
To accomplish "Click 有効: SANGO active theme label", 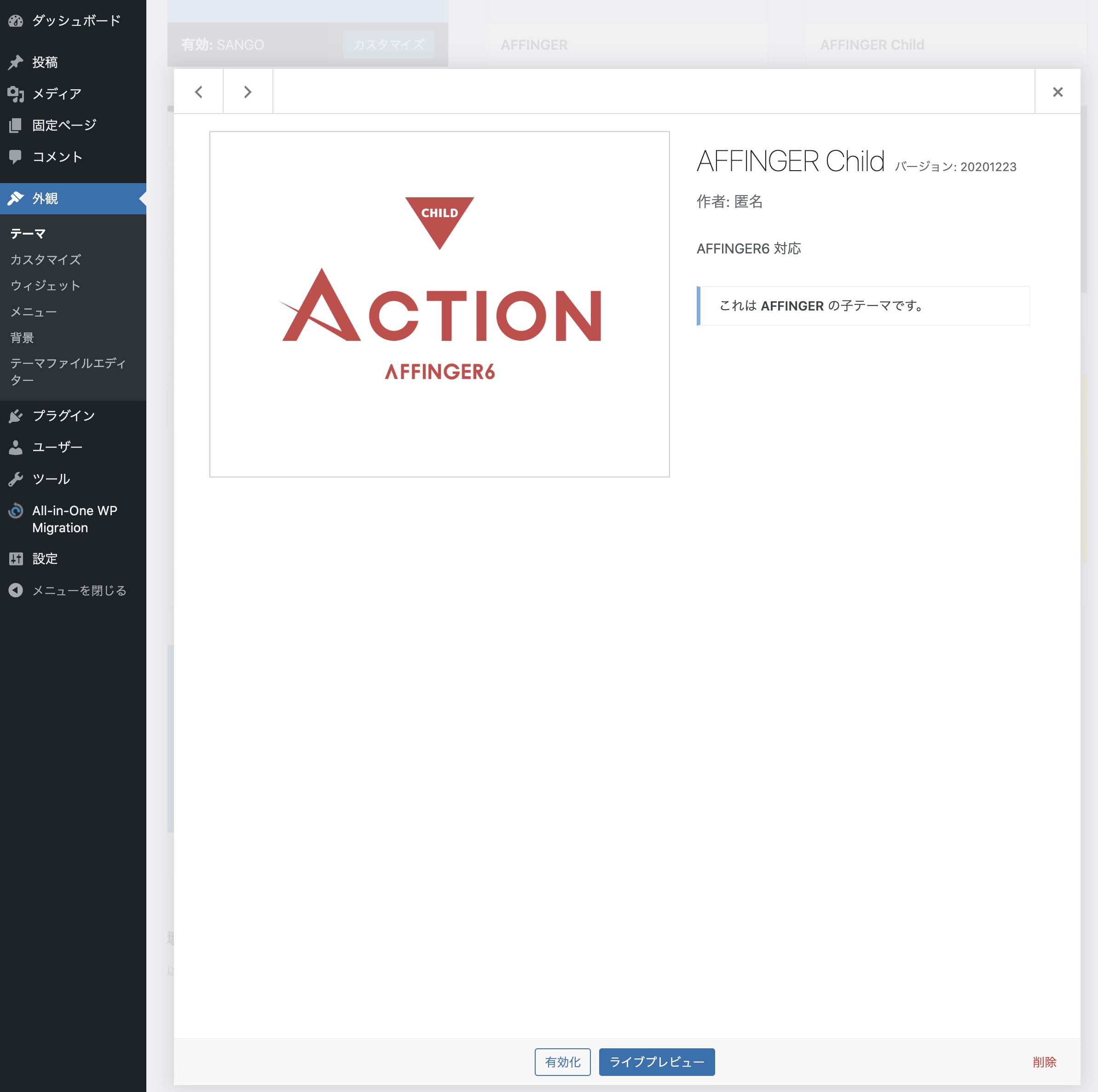I will coord(222,45).
